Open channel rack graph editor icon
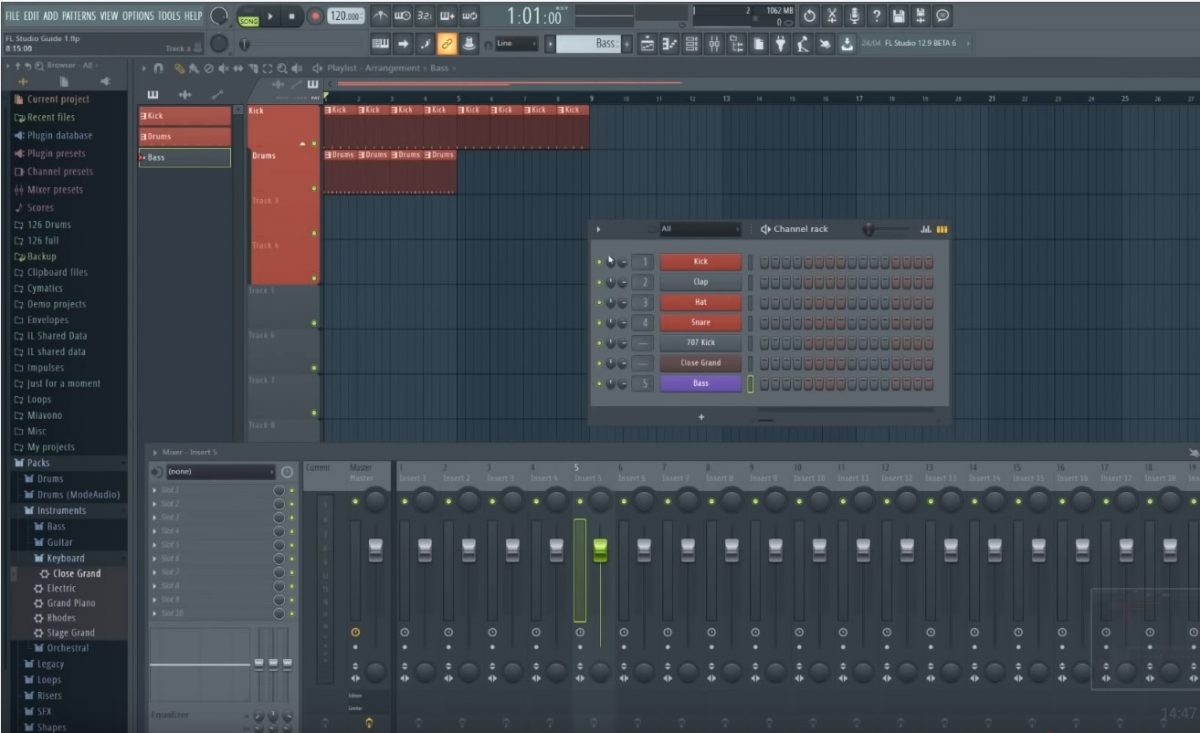Image resolution: width=1200 pixels, height=733 pixels. click(926, 229)
